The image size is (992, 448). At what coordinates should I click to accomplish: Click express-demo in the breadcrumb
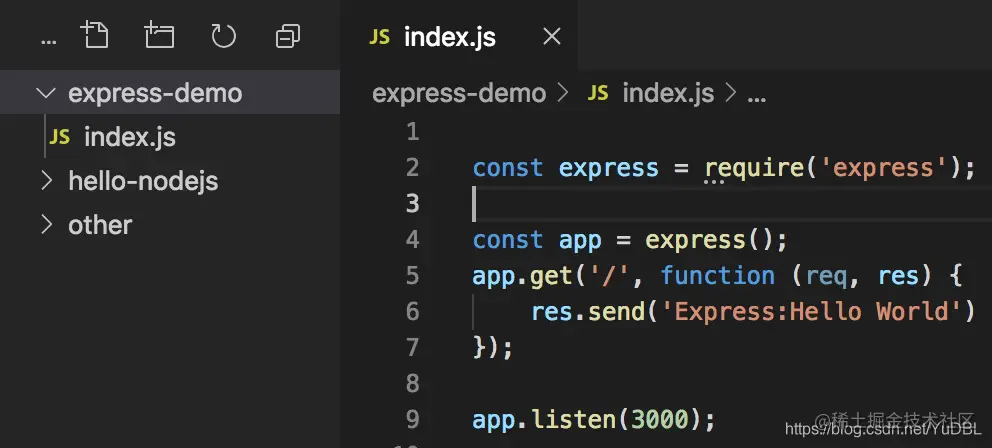[x=459, y=94]
